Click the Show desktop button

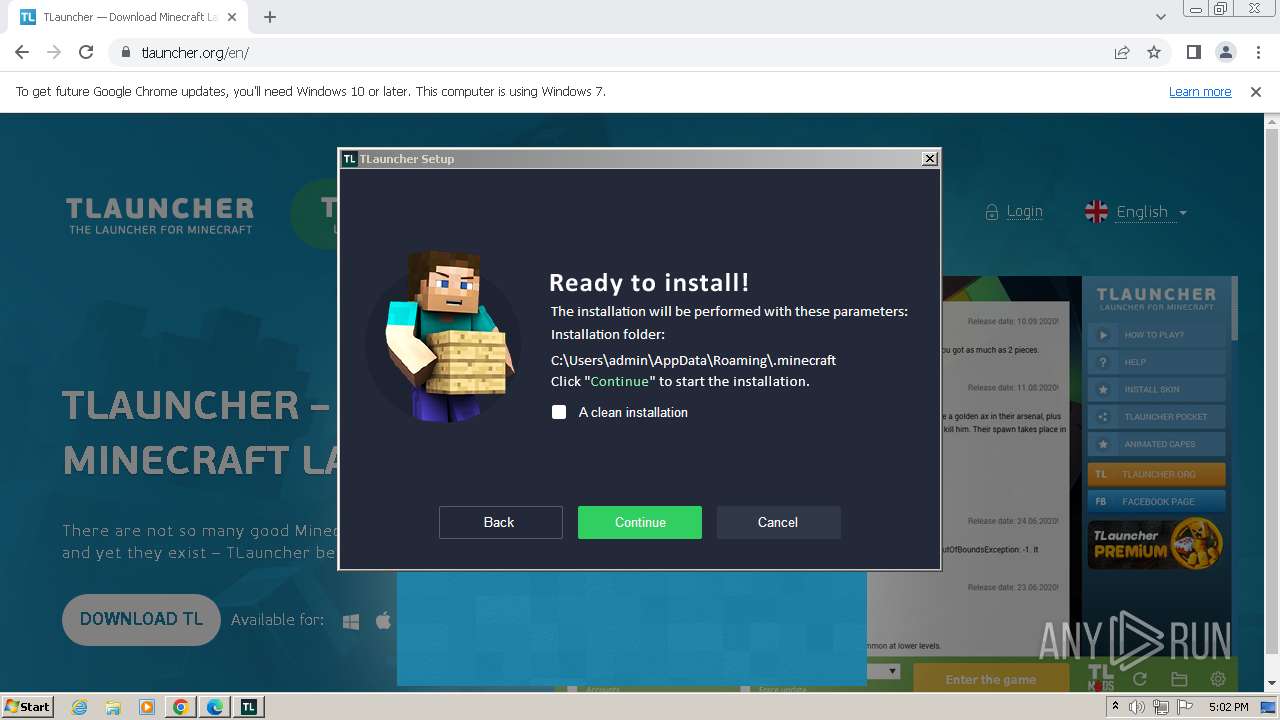[1269, 707]
